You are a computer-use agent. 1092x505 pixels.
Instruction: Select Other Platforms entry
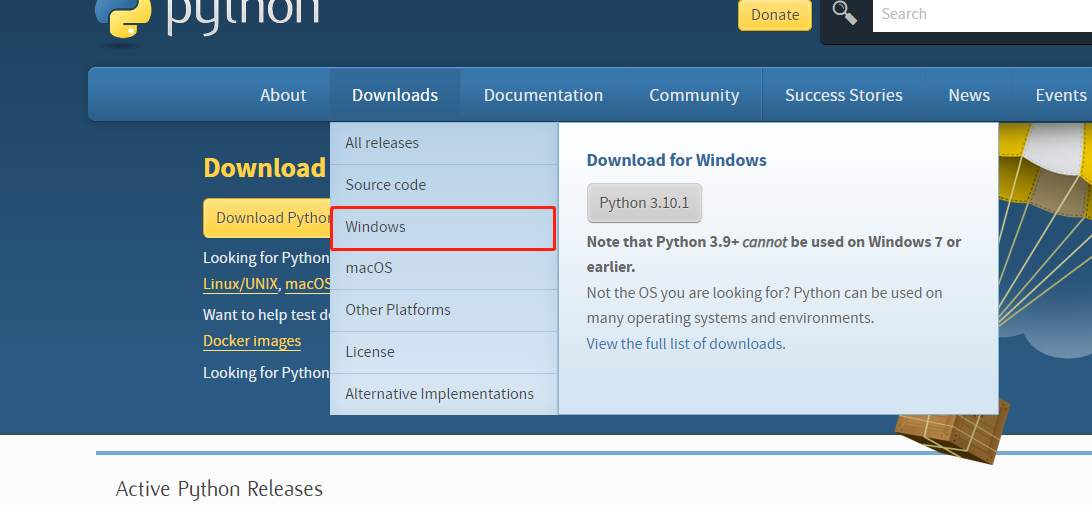[398, 310]
